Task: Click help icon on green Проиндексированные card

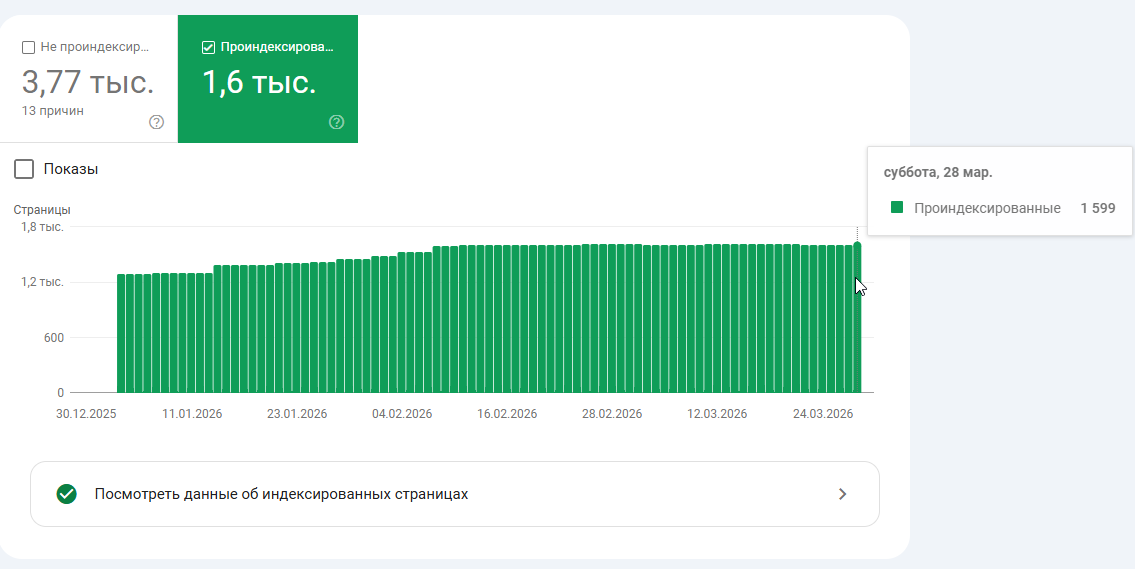Action: coord(337,122)
